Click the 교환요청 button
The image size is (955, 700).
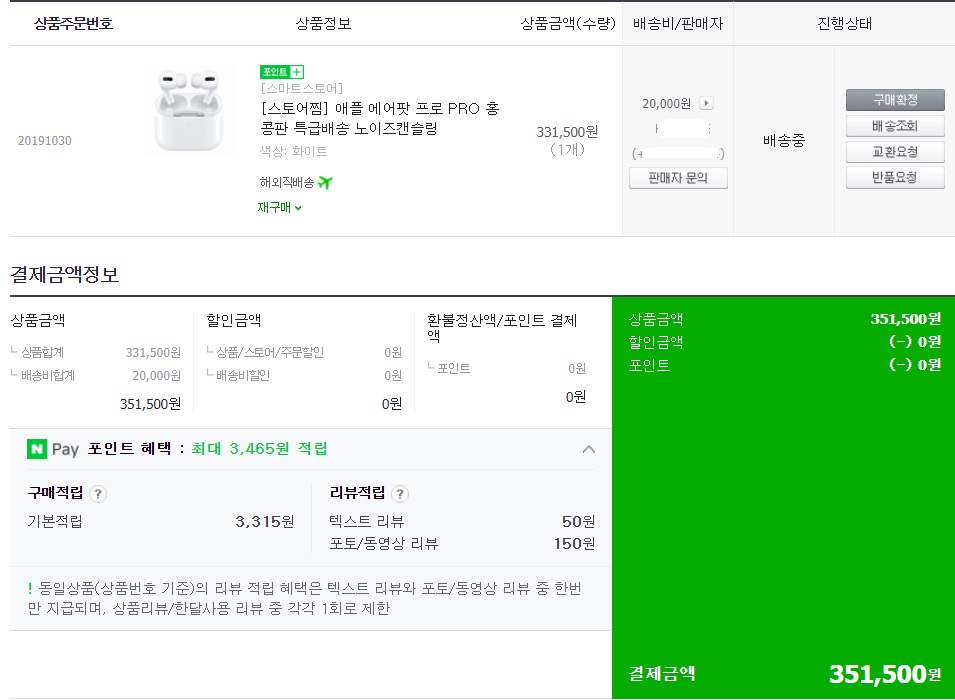895,152
